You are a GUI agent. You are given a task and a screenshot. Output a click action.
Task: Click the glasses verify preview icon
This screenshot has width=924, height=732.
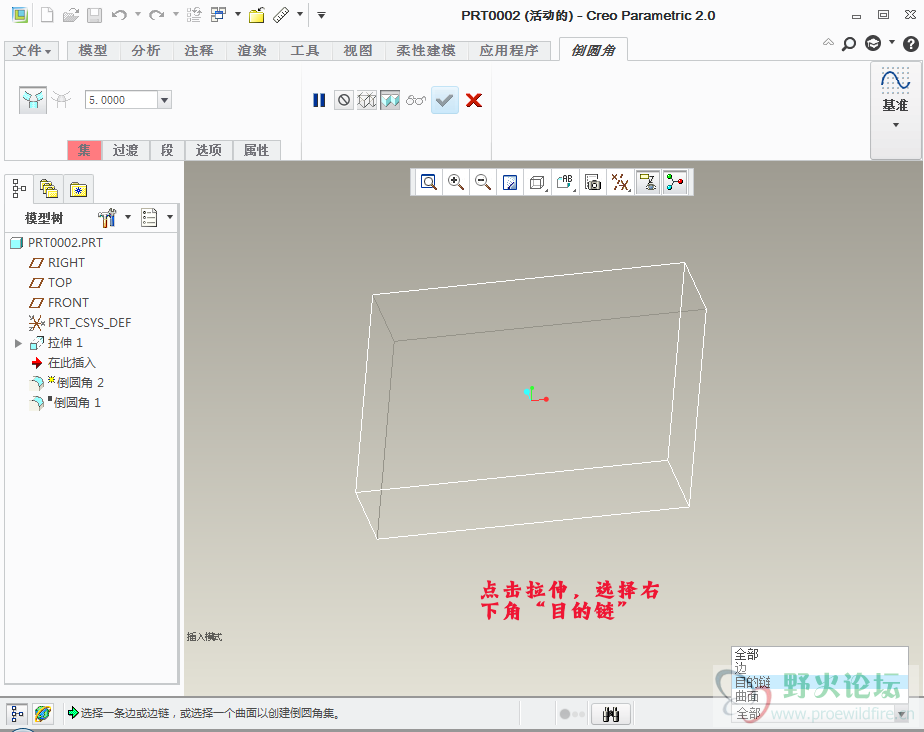point(416,100)
